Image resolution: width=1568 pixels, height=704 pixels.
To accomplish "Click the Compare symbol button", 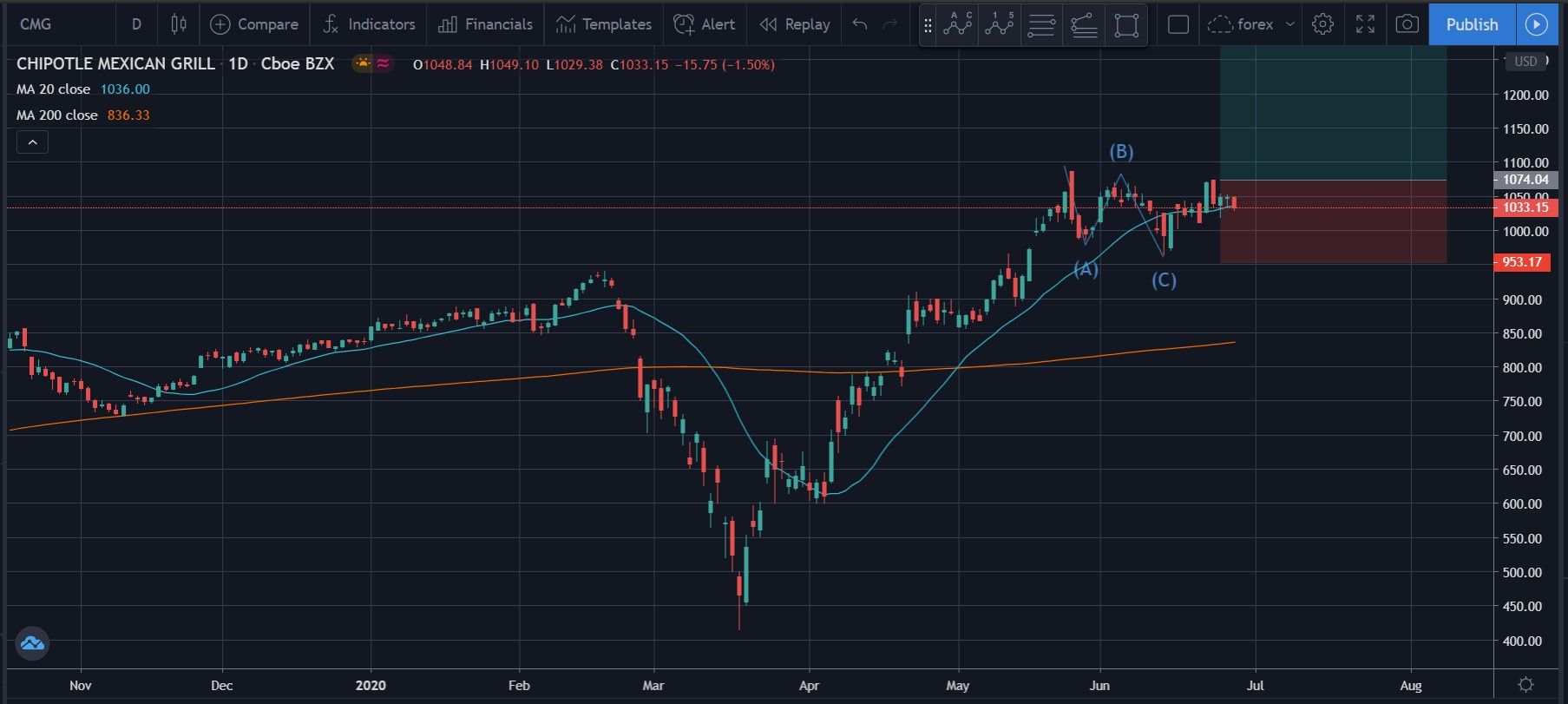I will [254, 24].
